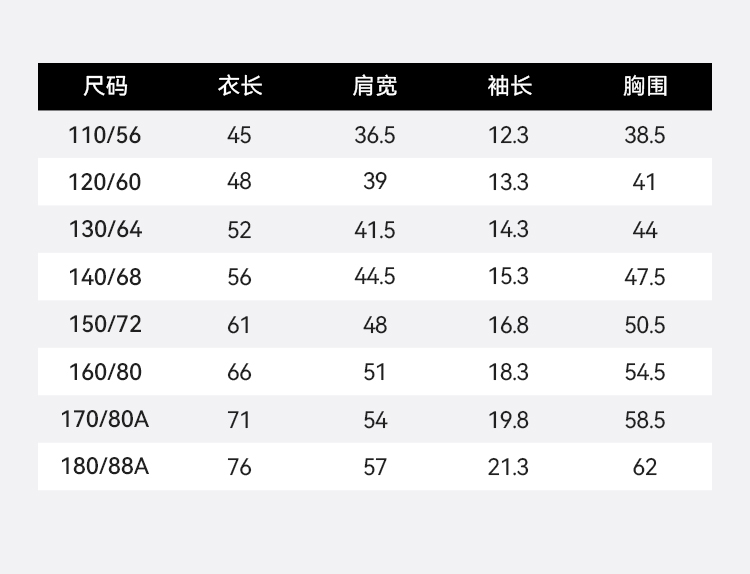Click the 12.3 sleeve length value

point(509,135)
